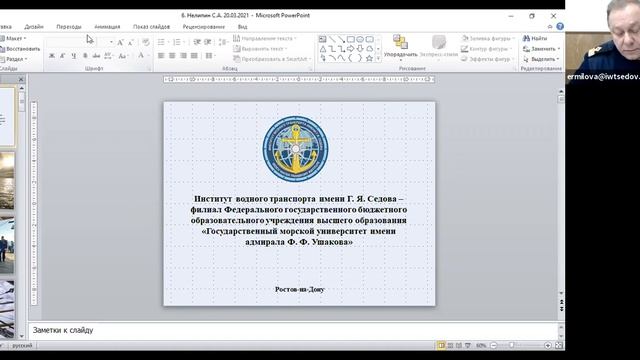Select the down block arrow shape

pos(360,49)
